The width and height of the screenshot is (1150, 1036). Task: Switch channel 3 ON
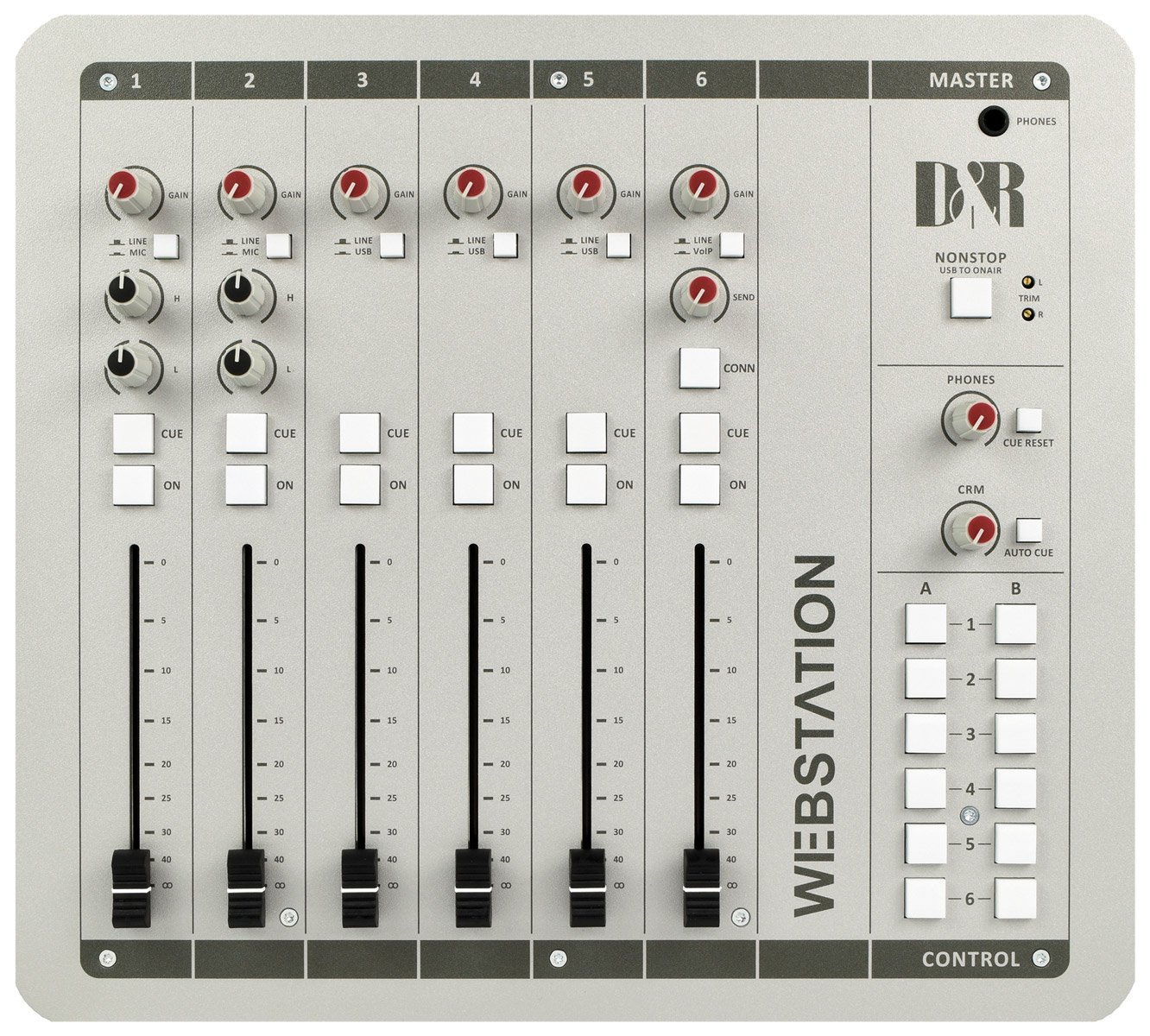(359, 484)
